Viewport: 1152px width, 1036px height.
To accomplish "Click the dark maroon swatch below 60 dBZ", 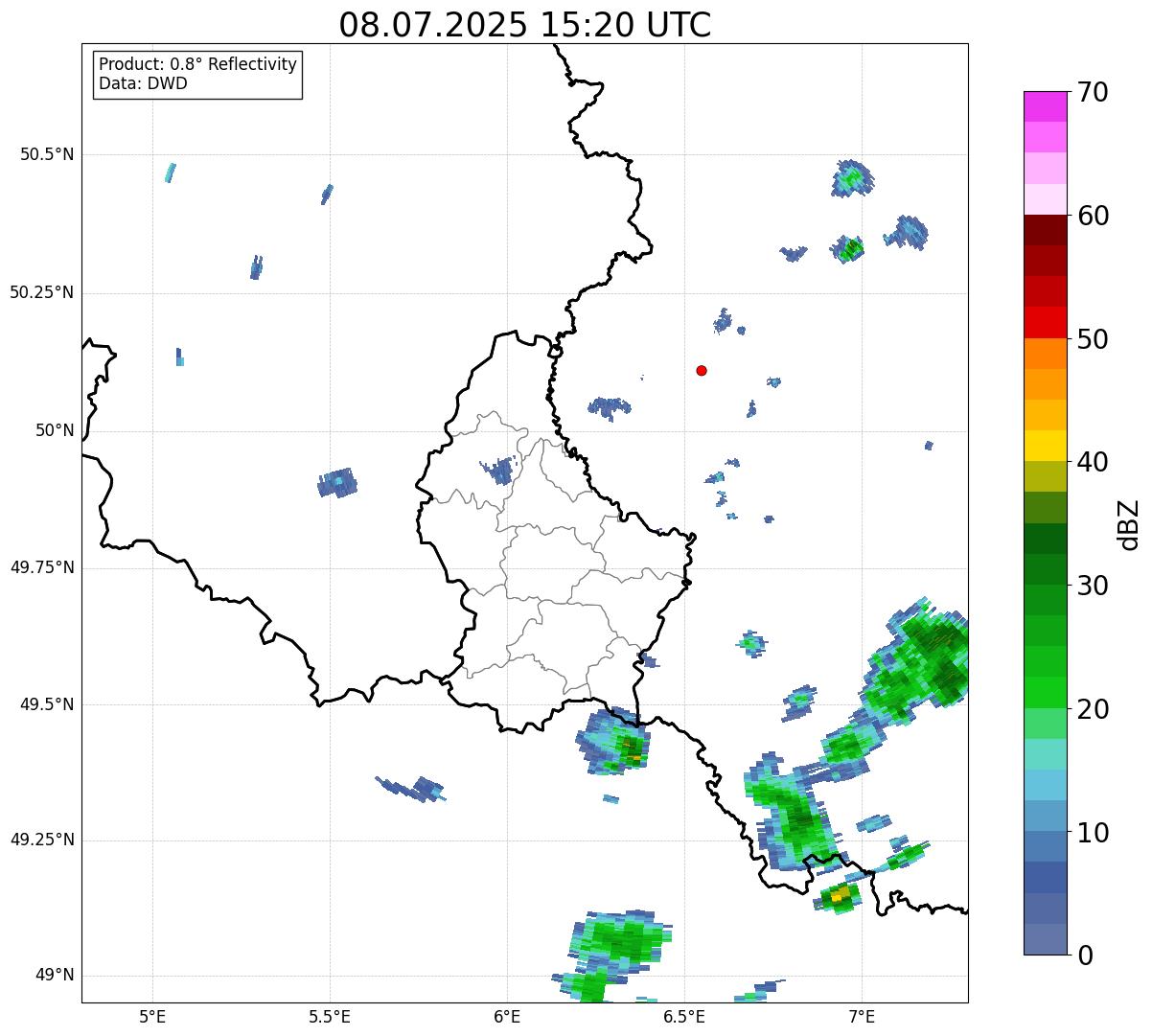I will click(1046, 230).
